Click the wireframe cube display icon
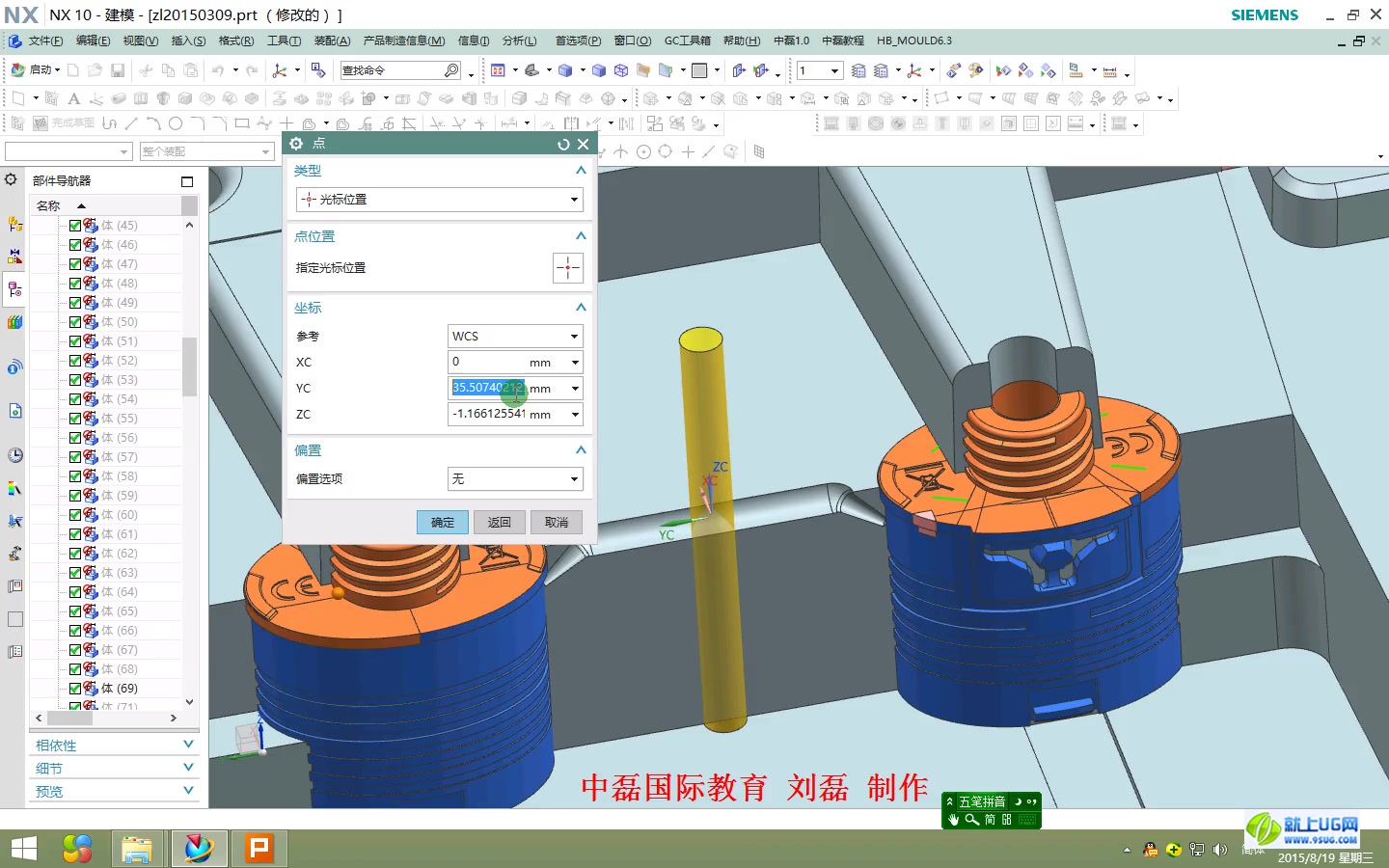The height and width of the screenshot is (868, 1389). [x=621, y=70]
